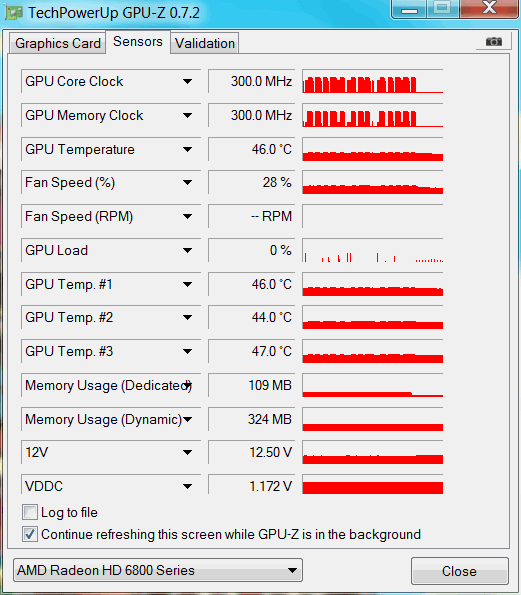
Task: Click the Memory Usage (Dedicated) graph
Action: (x=373, y=386)
